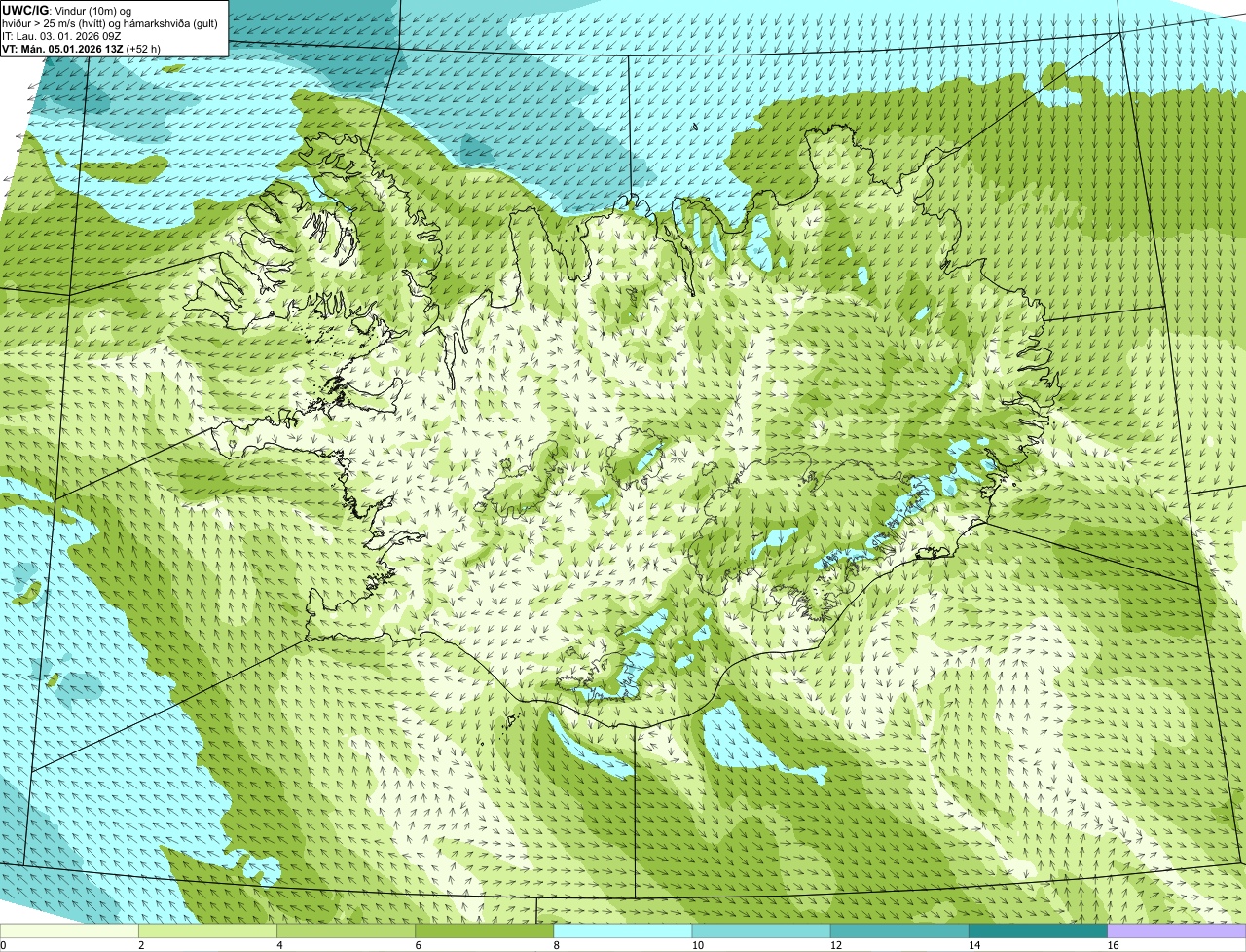
Task: Click the legend scale label '0'
Action: (4, 945)
